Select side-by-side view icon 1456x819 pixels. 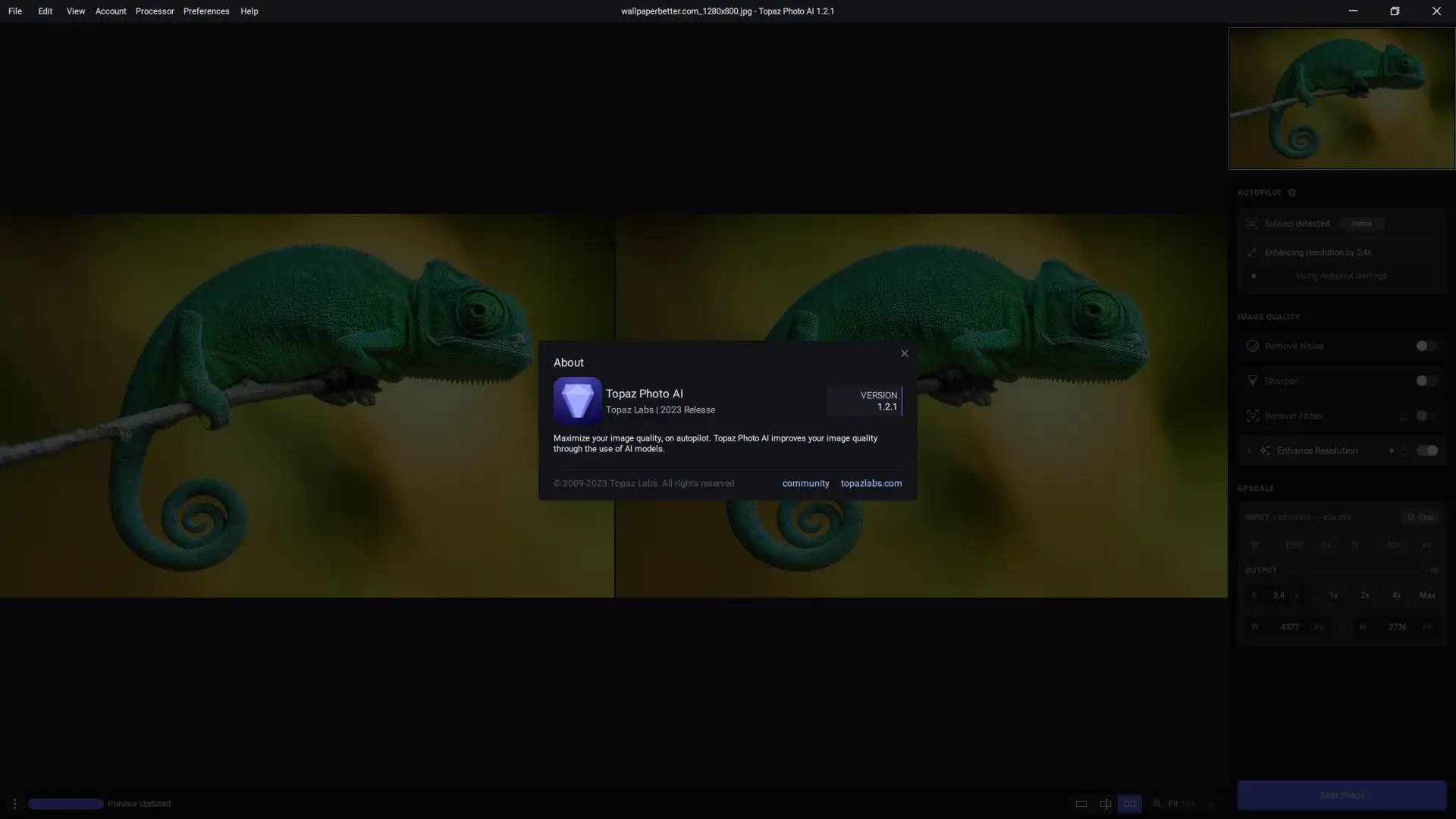[x=1129, y=804]
